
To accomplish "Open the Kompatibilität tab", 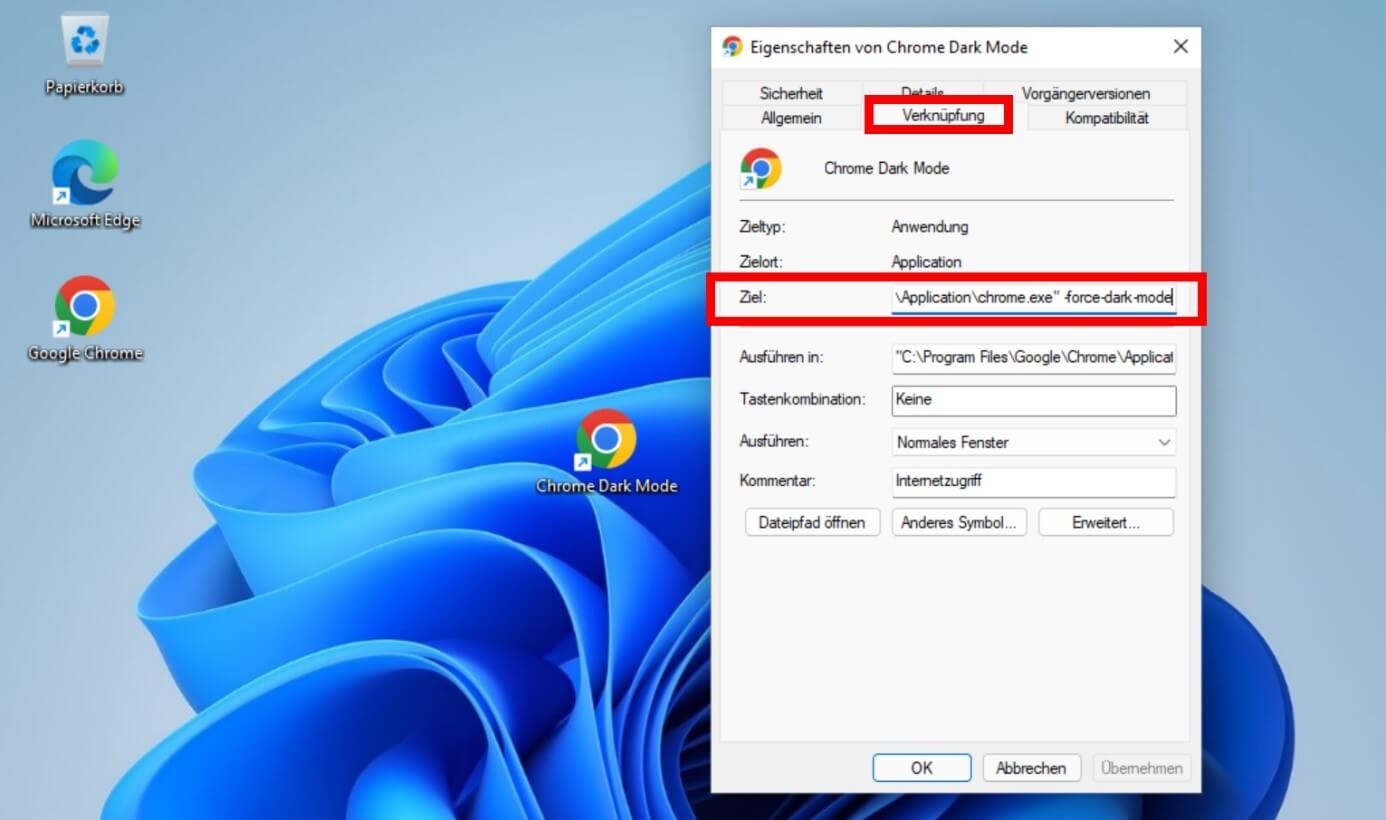I will coord(1107,118).
